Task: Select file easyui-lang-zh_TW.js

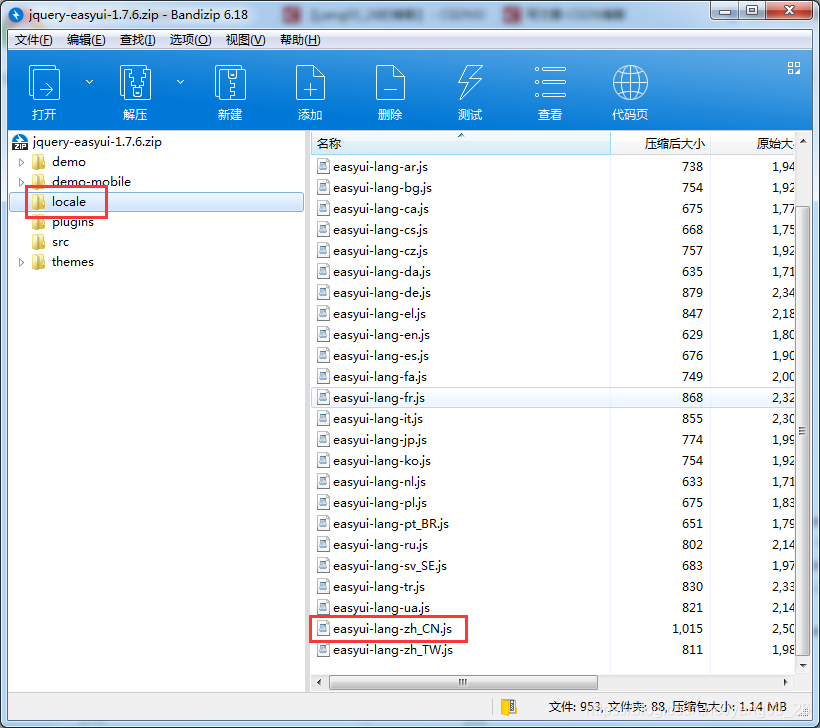Action: coord(393,650)
